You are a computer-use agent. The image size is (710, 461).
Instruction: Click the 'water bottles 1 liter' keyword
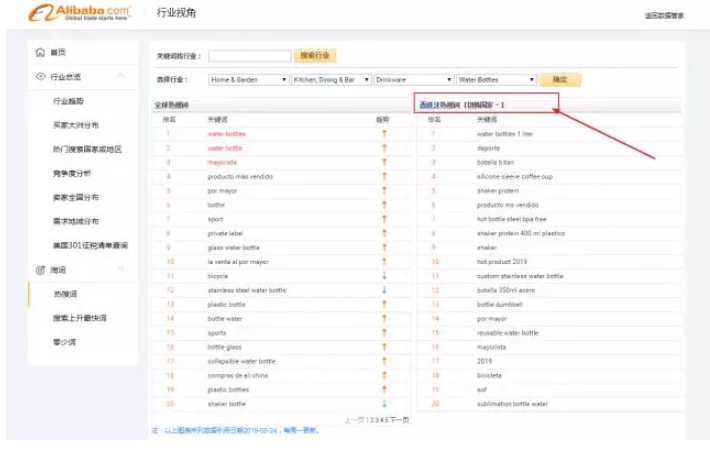(505, 134)
